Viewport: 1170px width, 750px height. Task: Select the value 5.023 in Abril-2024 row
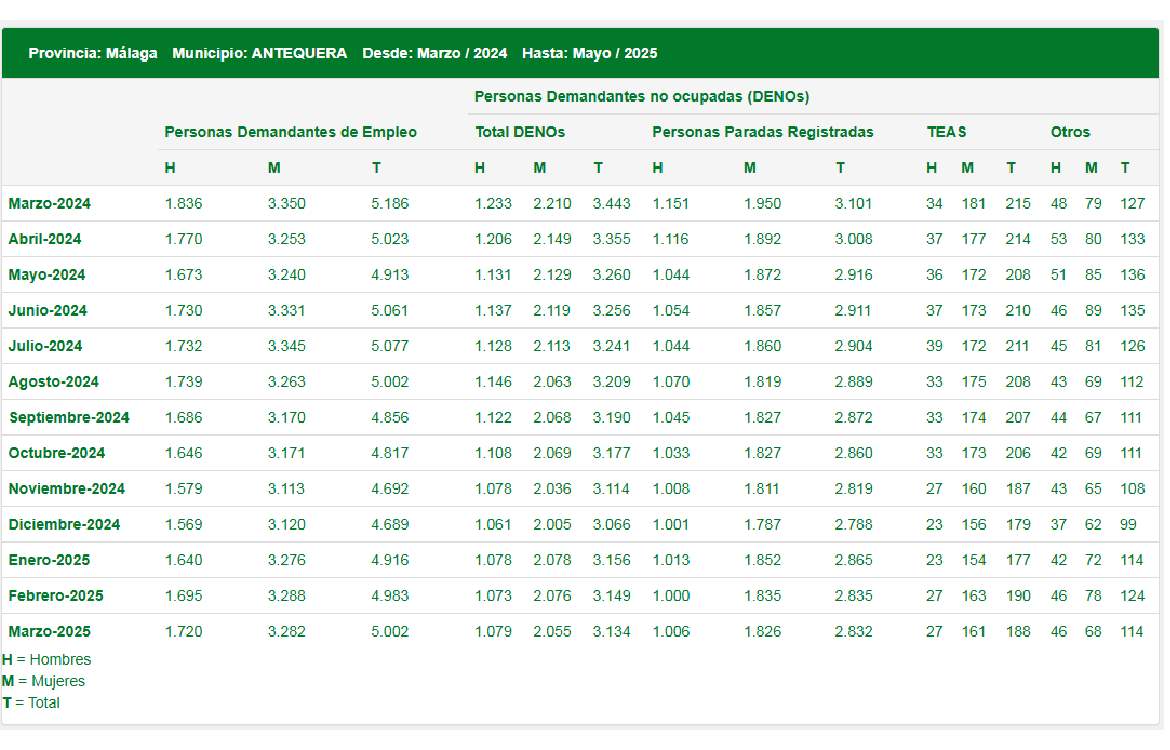[x=390, y=240]
